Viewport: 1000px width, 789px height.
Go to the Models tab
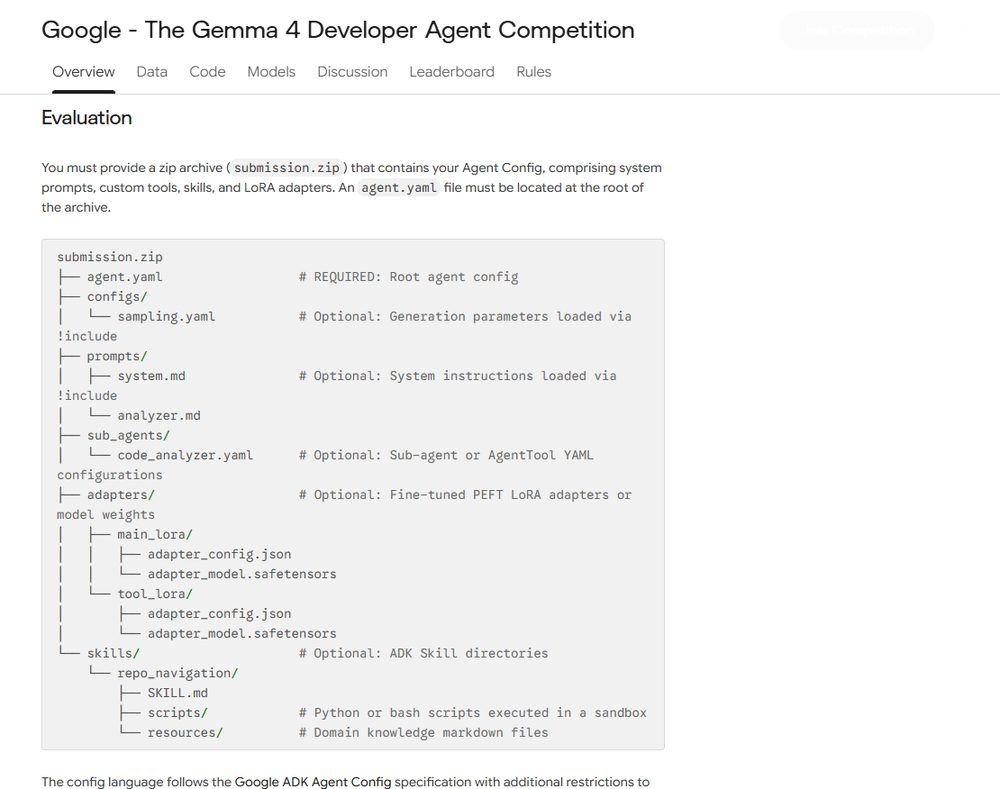point(271,71)
